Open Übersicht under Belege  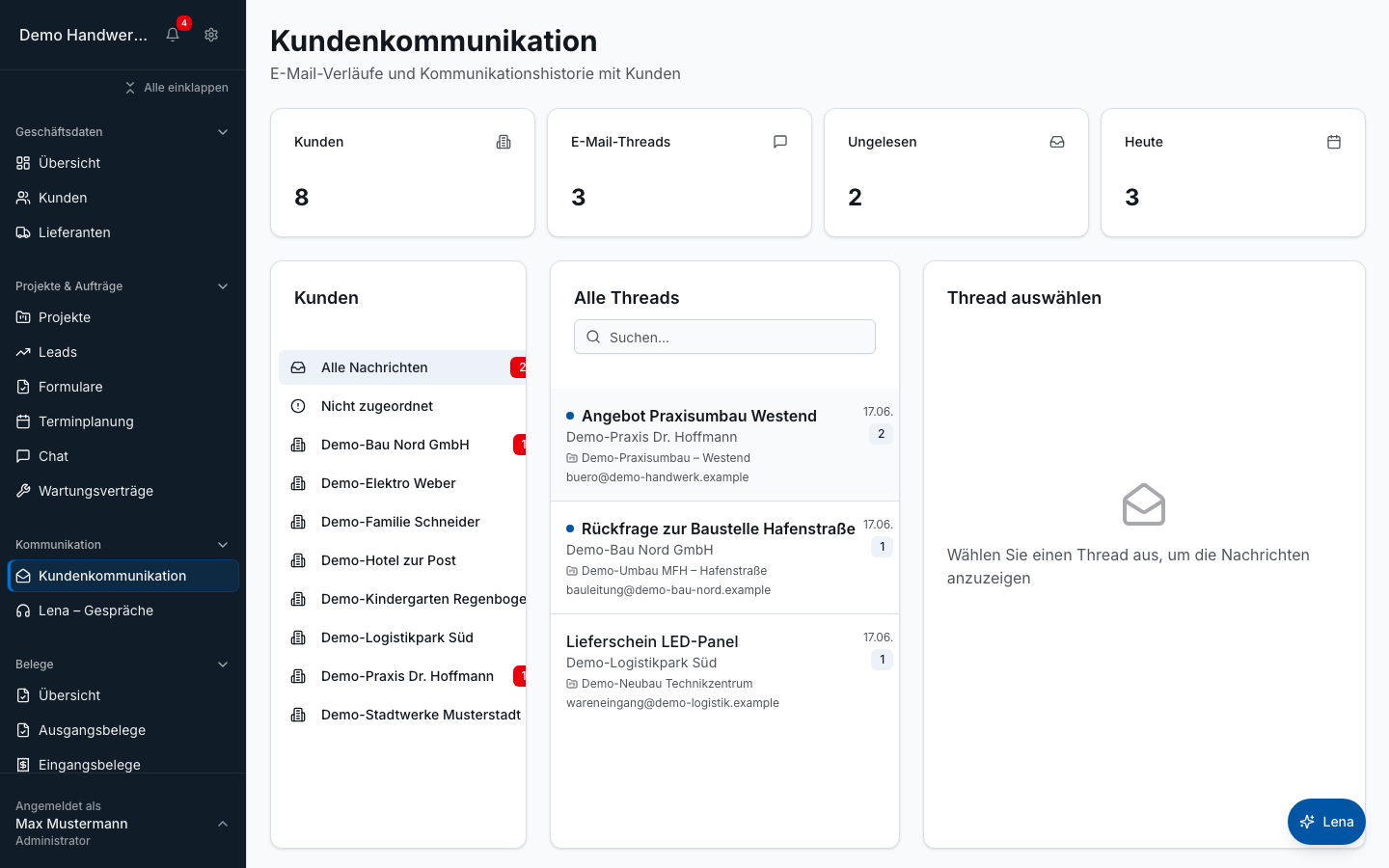click(123, 695)
